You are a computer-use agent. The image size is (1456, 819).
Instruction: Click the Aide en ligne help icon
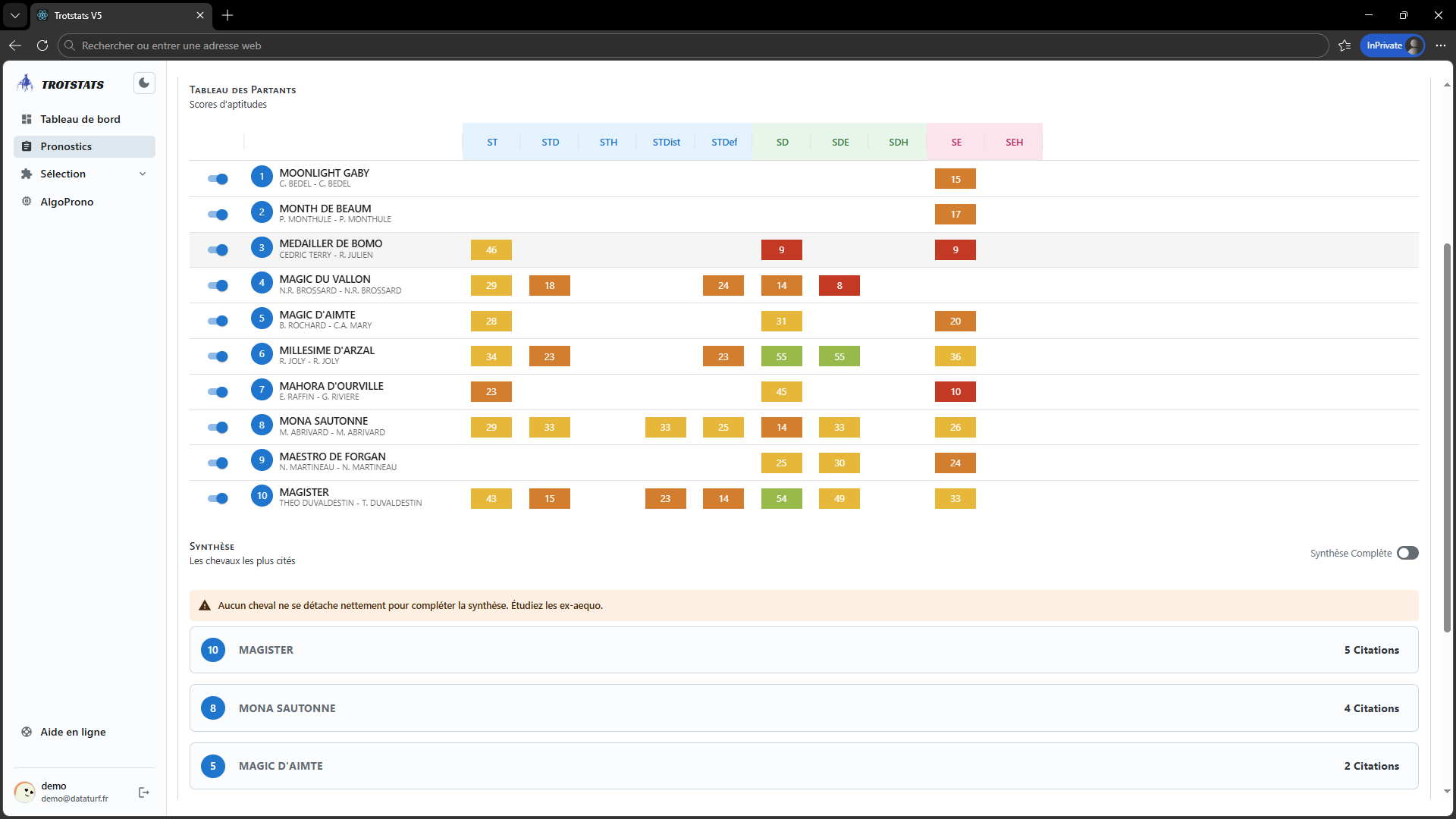tap(27, 732)
